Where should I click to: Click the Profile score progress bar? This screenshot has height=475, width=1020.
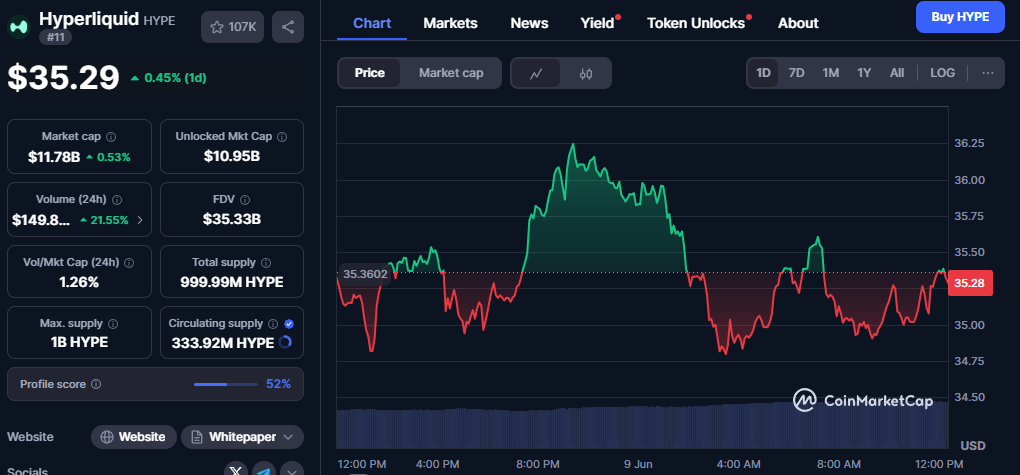coord(226,385)
